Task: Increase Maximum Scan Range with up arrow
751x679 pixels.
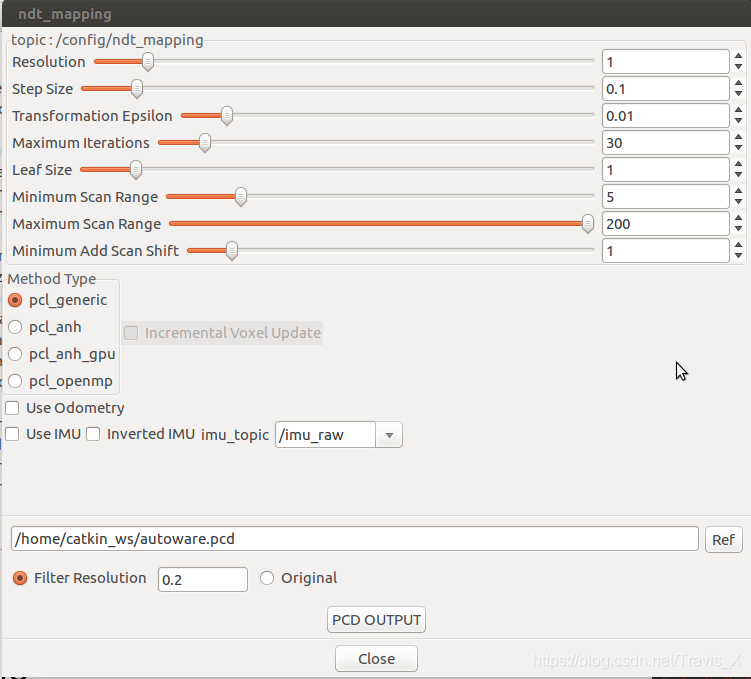Action: tap(739, 218)
